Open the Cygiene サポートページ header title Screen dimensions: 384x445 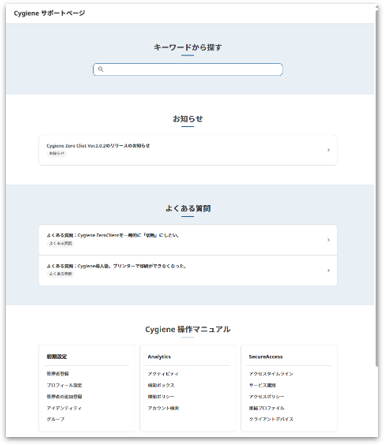(x=49, y=13)
